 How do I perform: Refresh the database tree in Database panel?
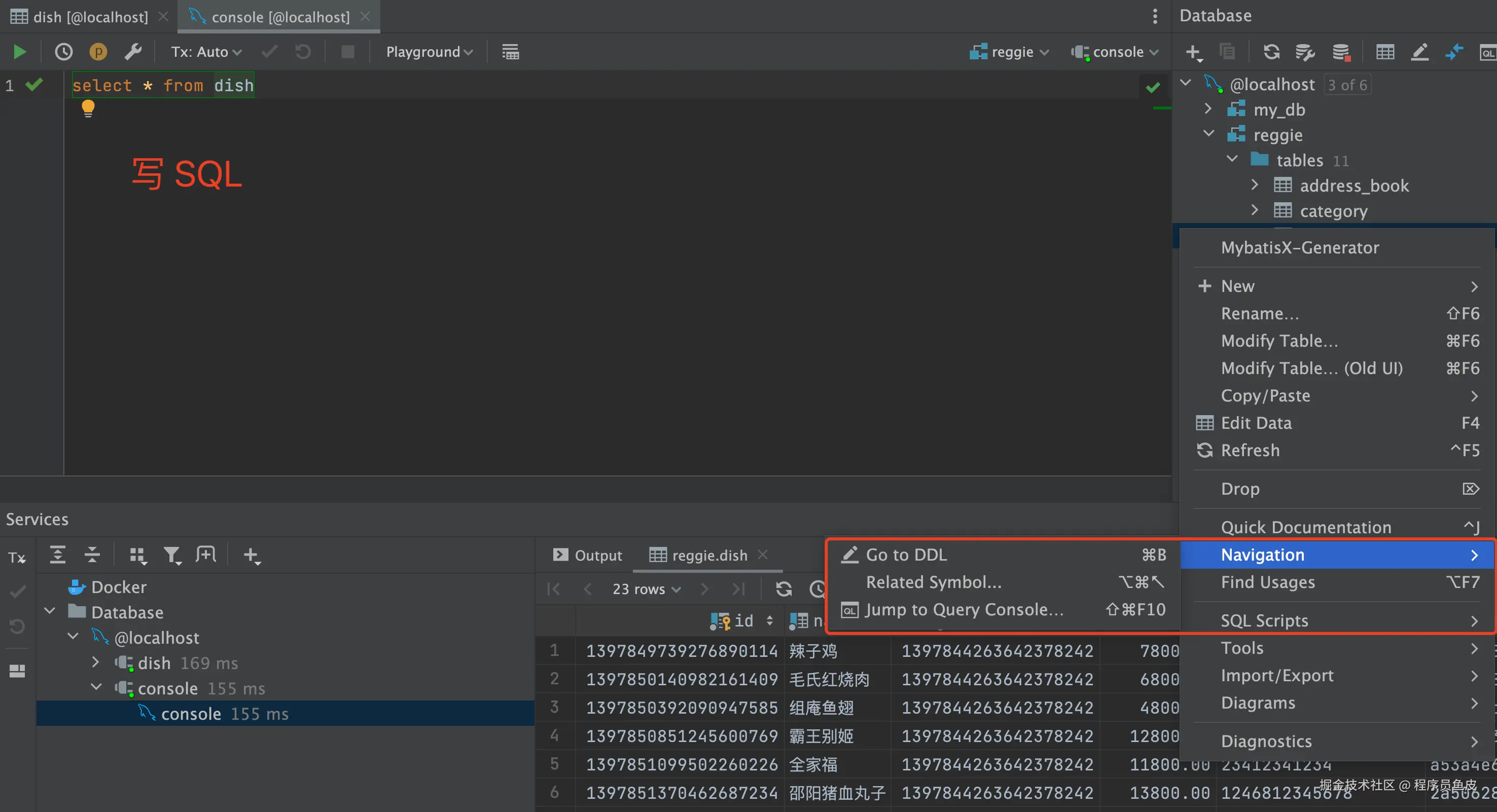(x=1271, y=52)
